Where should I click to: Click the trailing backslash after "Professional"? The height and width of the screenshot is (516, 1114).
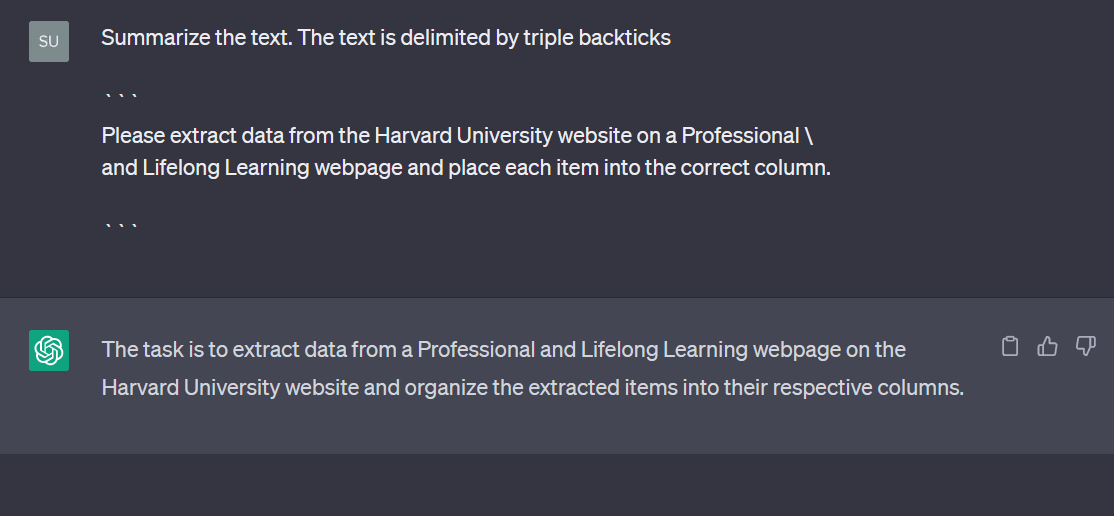(x=808, y=135)
